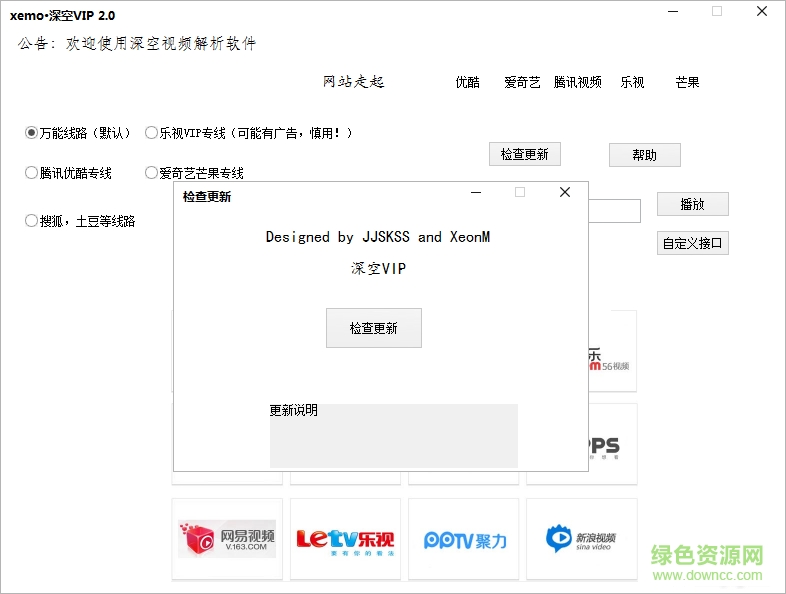Click the 网站走起 label
The width and height of the screenshot is (786, 594).
353,82
